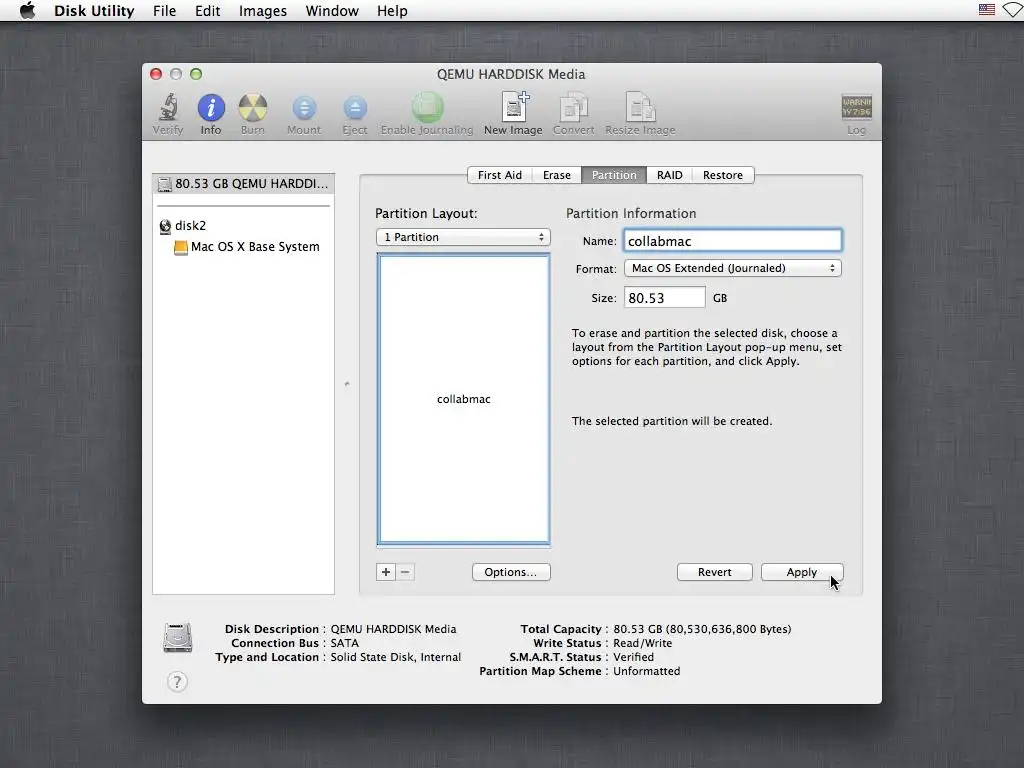This screenshot has height=768, width=1024.
Task: Click the Verify microscope icon
Action: pyautogui.click(x=168, y=108)
